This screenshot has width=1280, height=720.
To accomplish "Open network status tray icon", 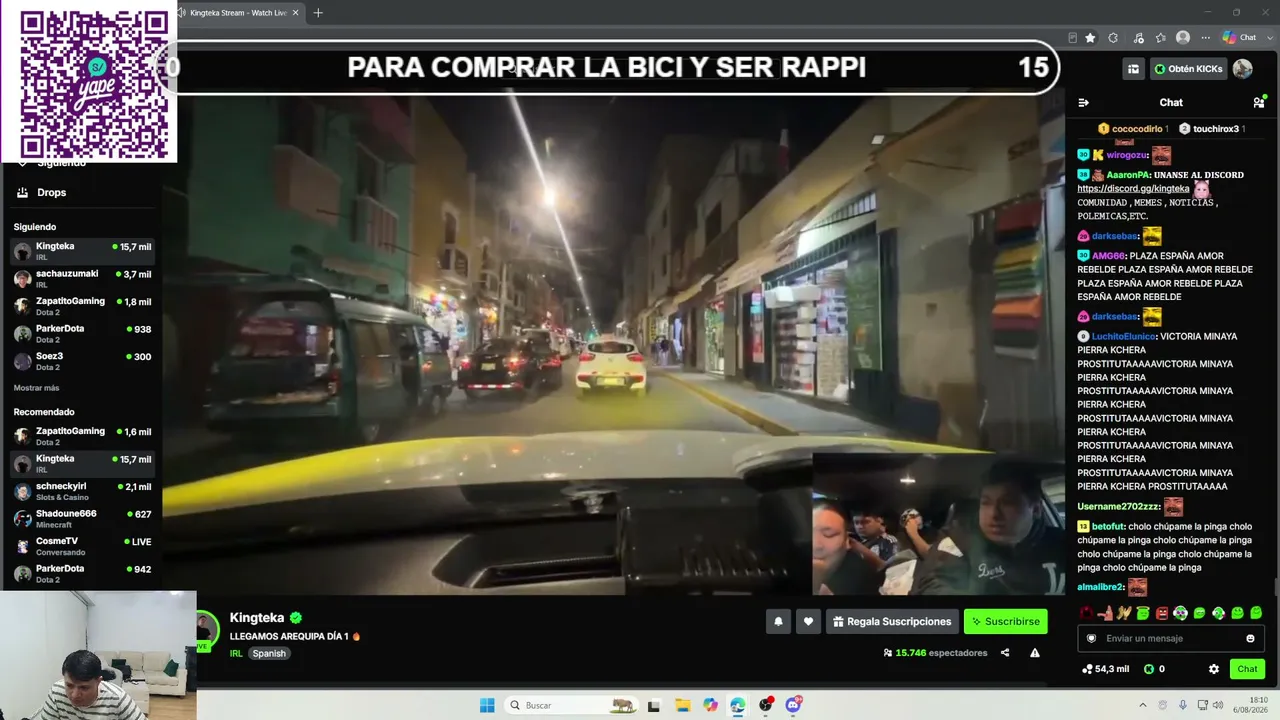I will 1202,705.
